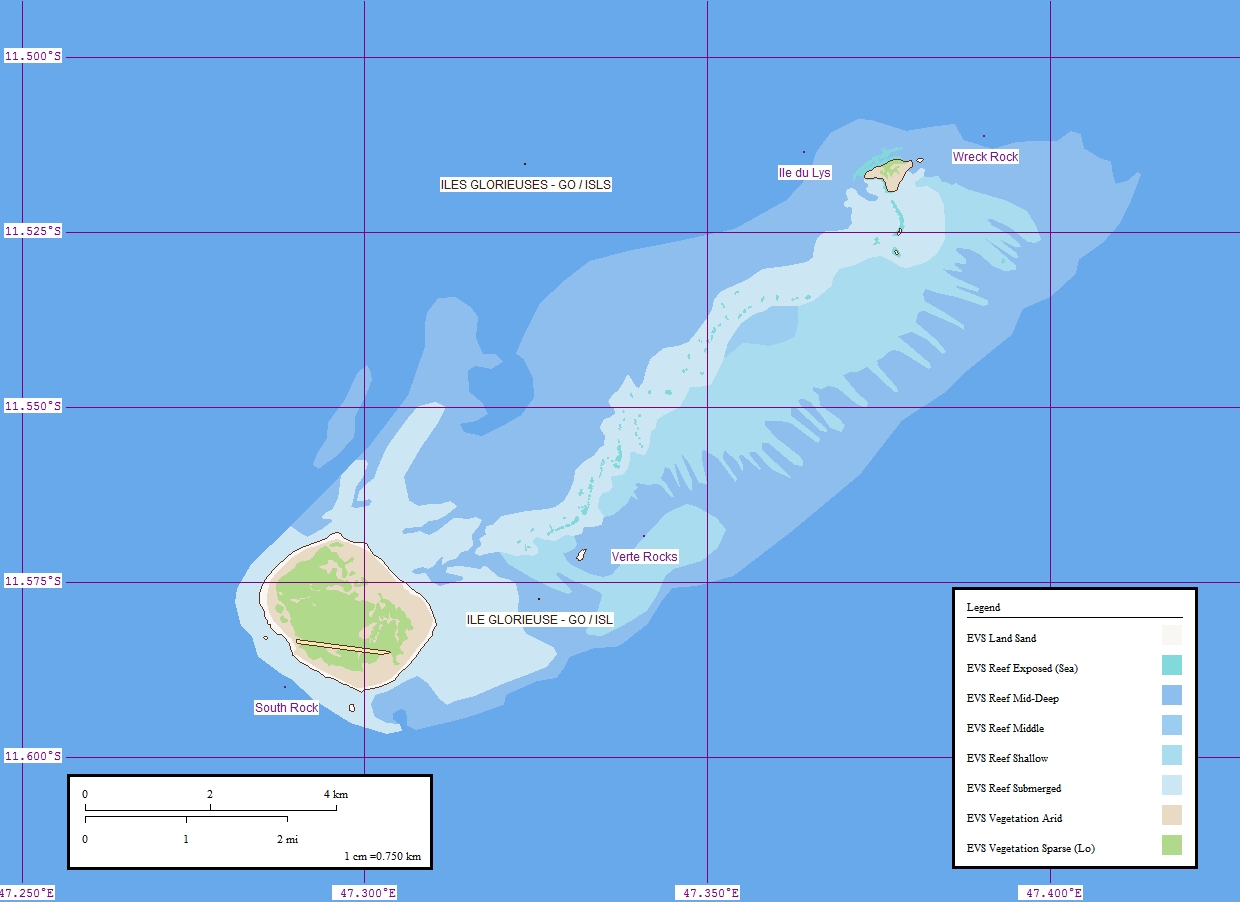This screenshot has width=1240, height=902.
Task: Click the 4 km scale bar mark
Action: coord(336,795)
